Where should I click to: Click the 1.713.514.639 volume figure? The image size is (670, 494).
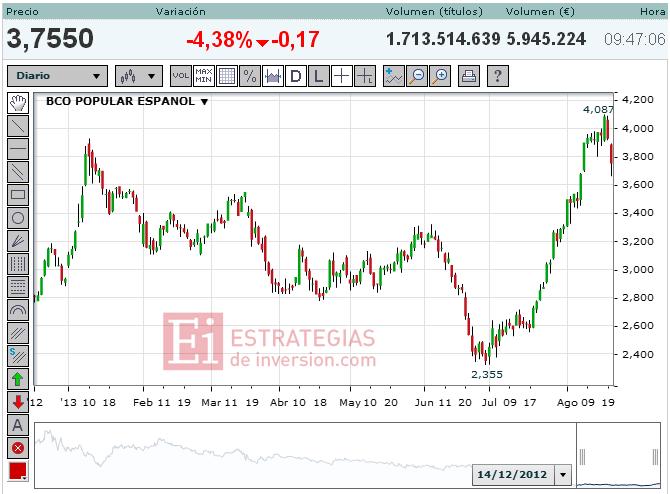[x=443, y=39]
